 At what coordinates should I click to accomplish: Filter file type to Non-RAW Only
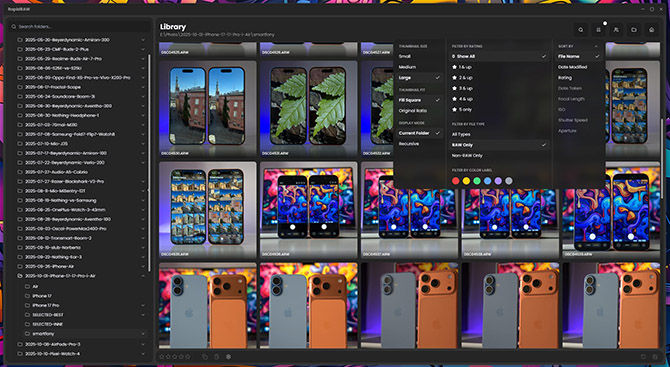click(x=499, y=156)
